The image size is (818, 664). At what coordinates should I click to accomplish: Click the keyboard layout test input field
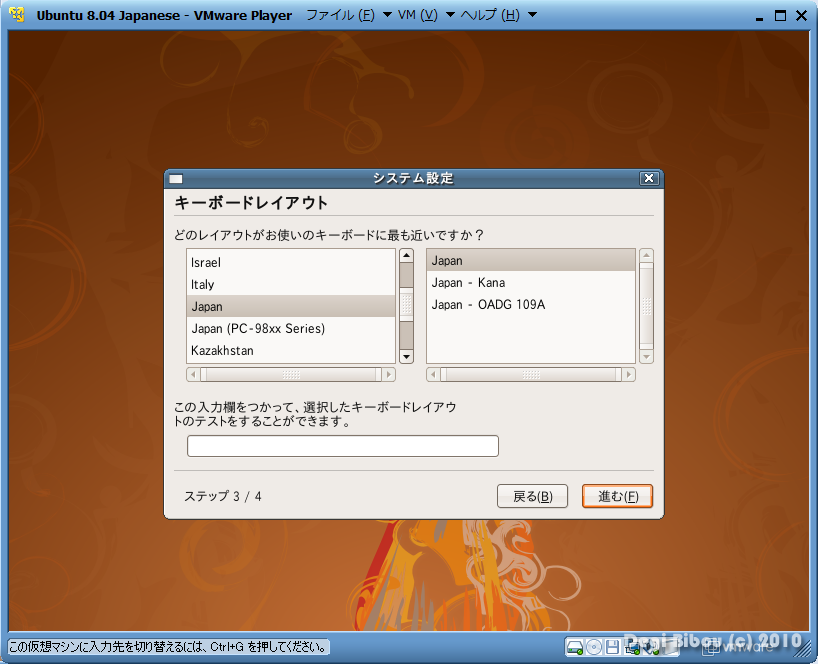click(x=343, y=446)
